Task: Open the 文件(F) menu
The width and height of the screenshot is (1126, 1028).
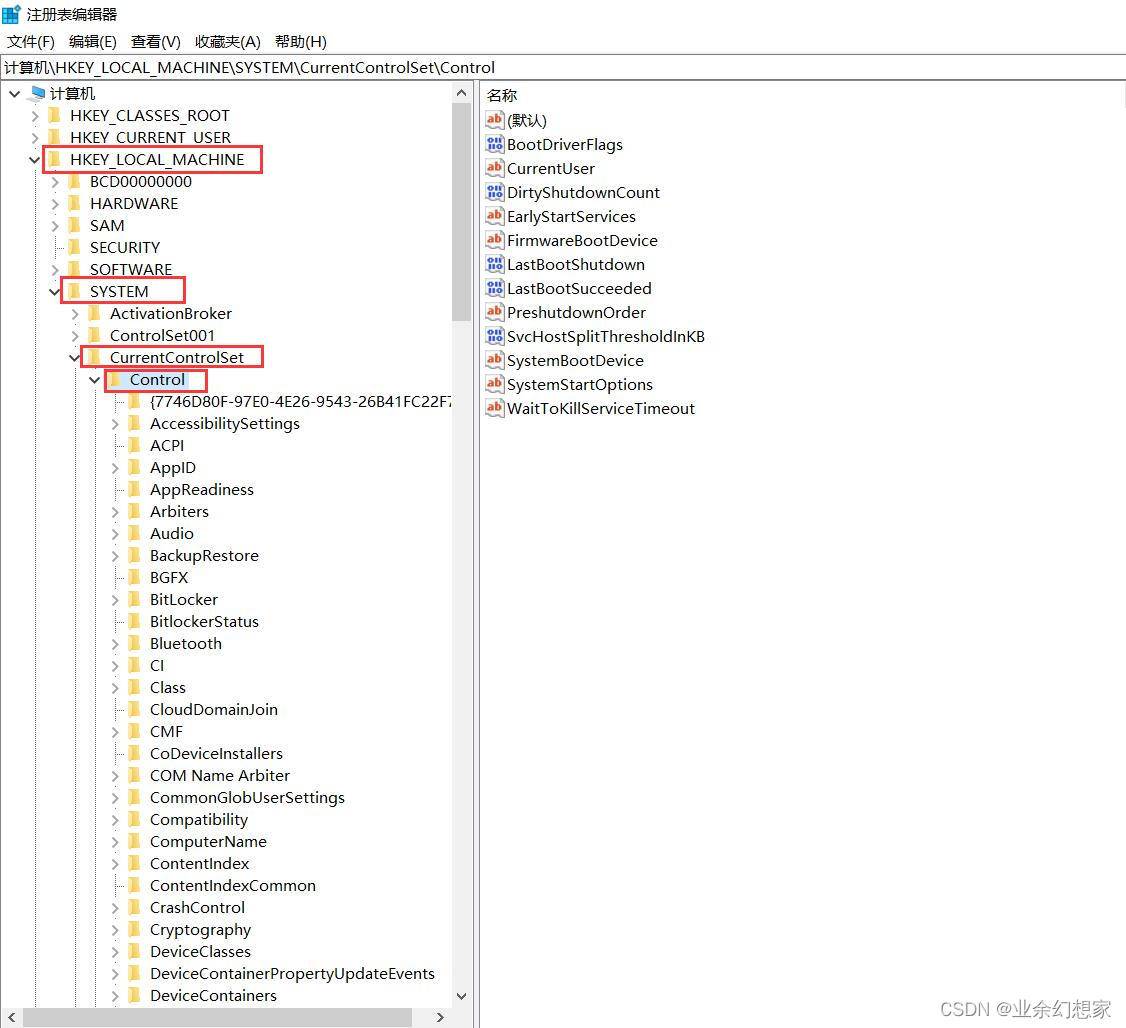Action: point(31,41)
